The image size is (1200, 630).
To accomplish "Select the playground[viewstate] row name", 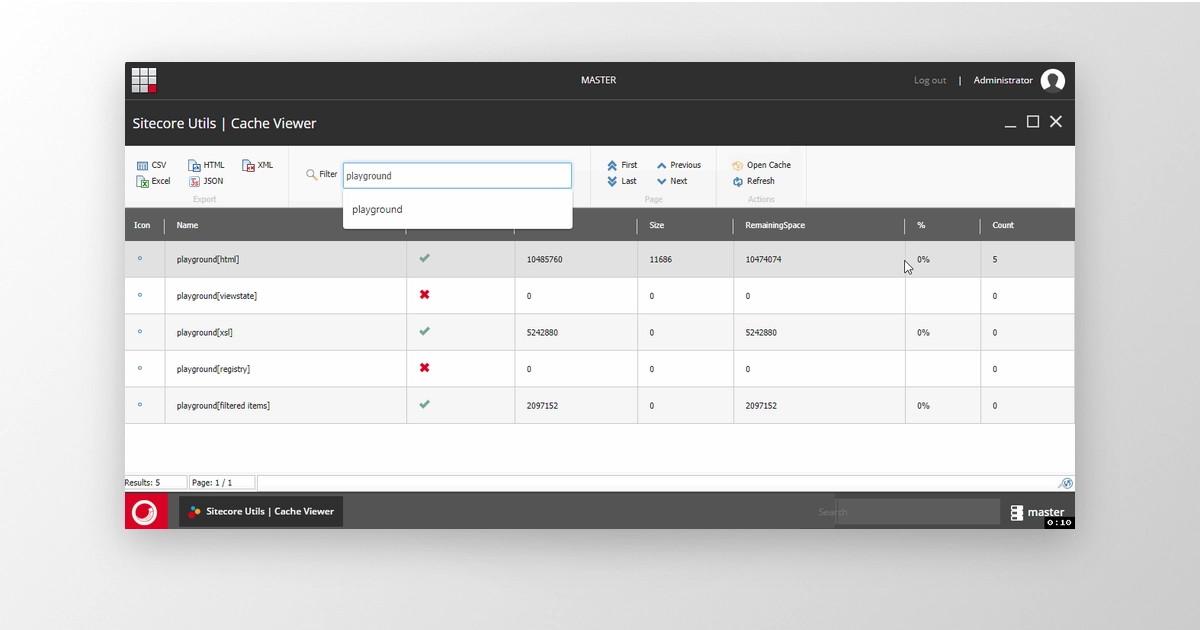I will point(217,296).
